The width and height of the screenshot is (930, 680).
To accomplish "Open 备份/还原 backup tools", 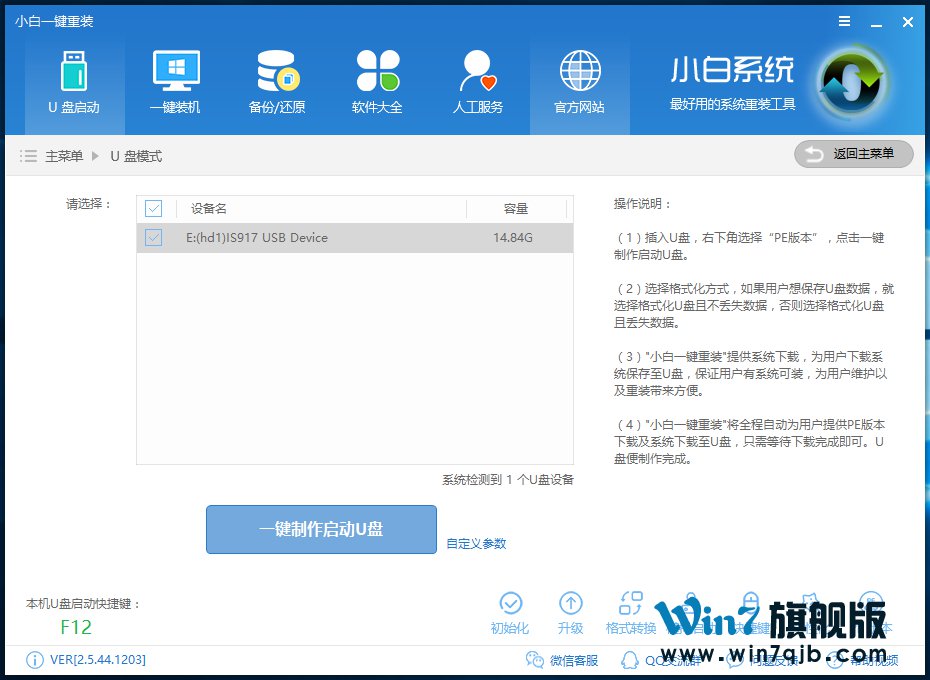I will tap(277, 83).
